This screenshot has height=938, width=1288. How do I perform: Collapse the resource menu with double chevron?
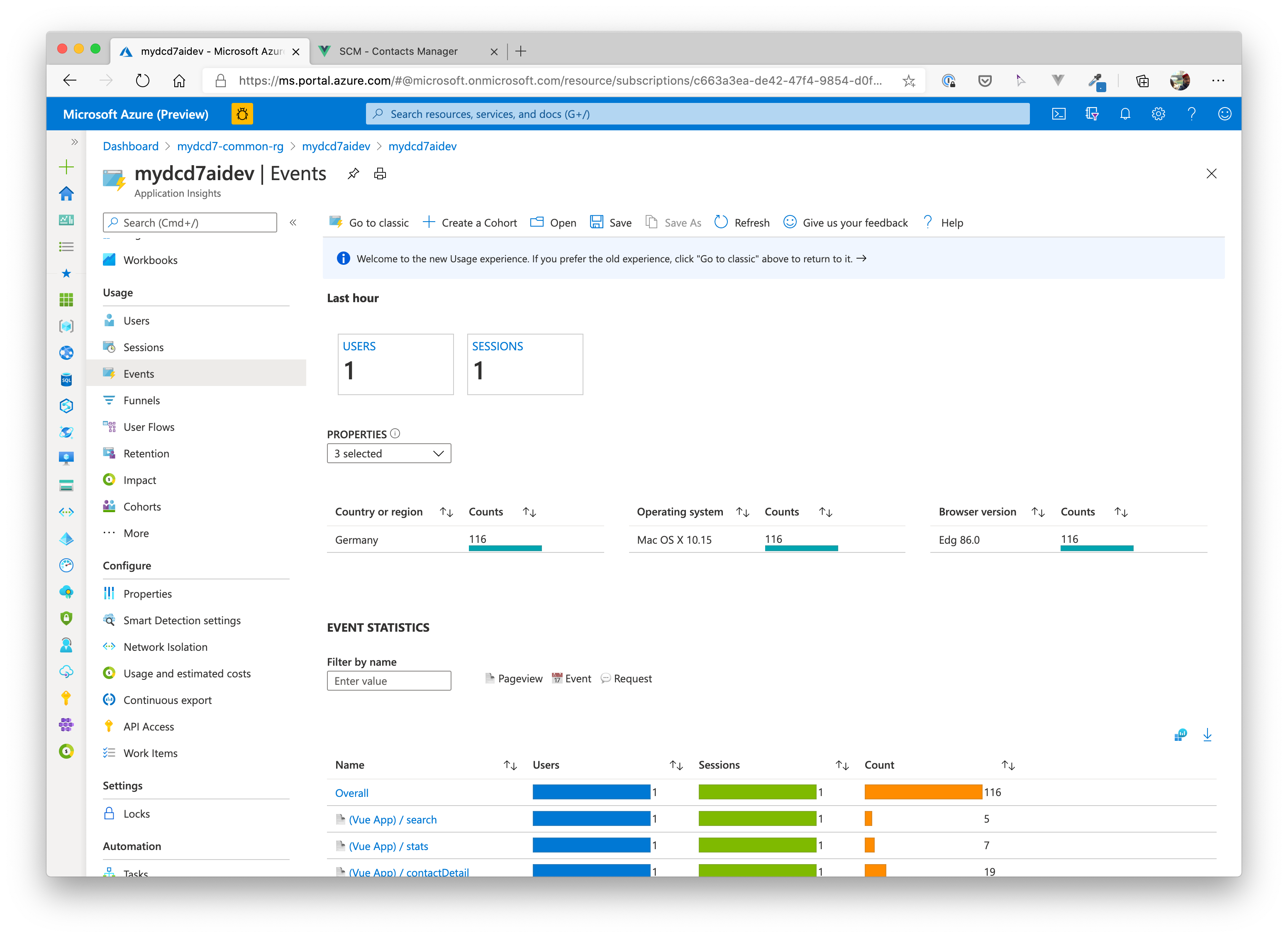click(293, 223)
